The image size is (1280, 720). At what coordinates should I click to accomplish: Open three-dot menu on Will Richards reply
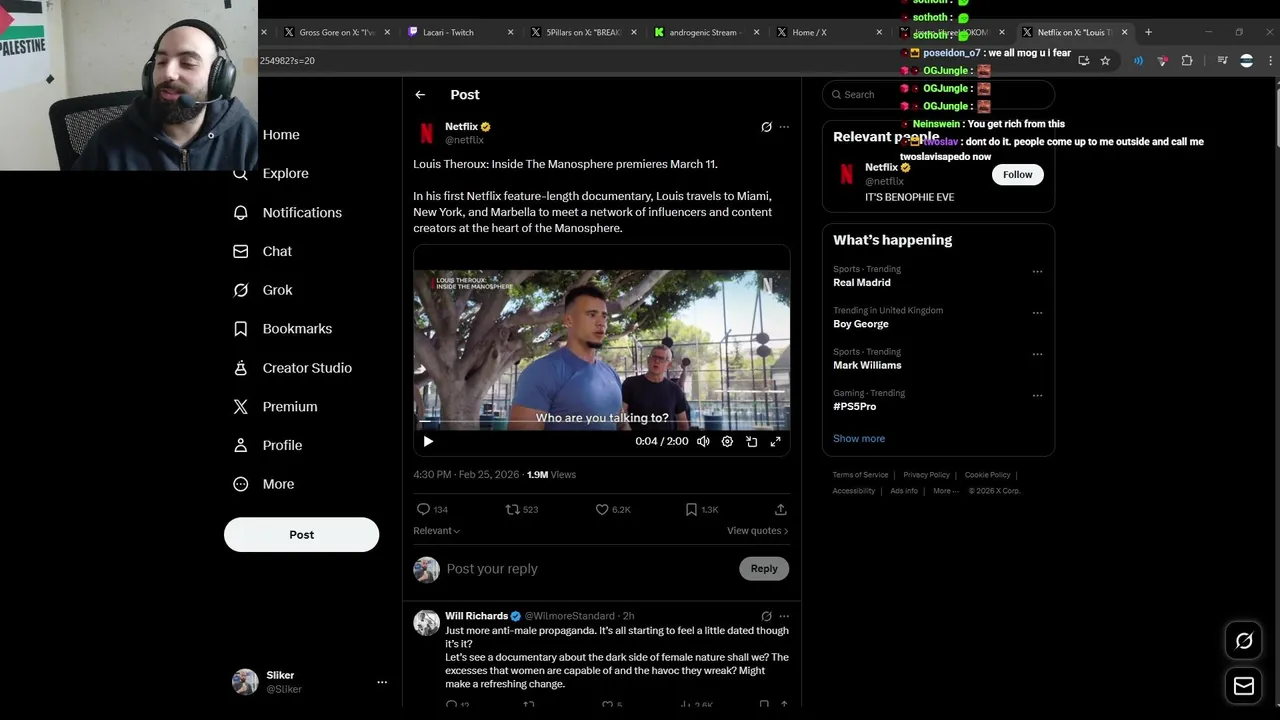784,616
